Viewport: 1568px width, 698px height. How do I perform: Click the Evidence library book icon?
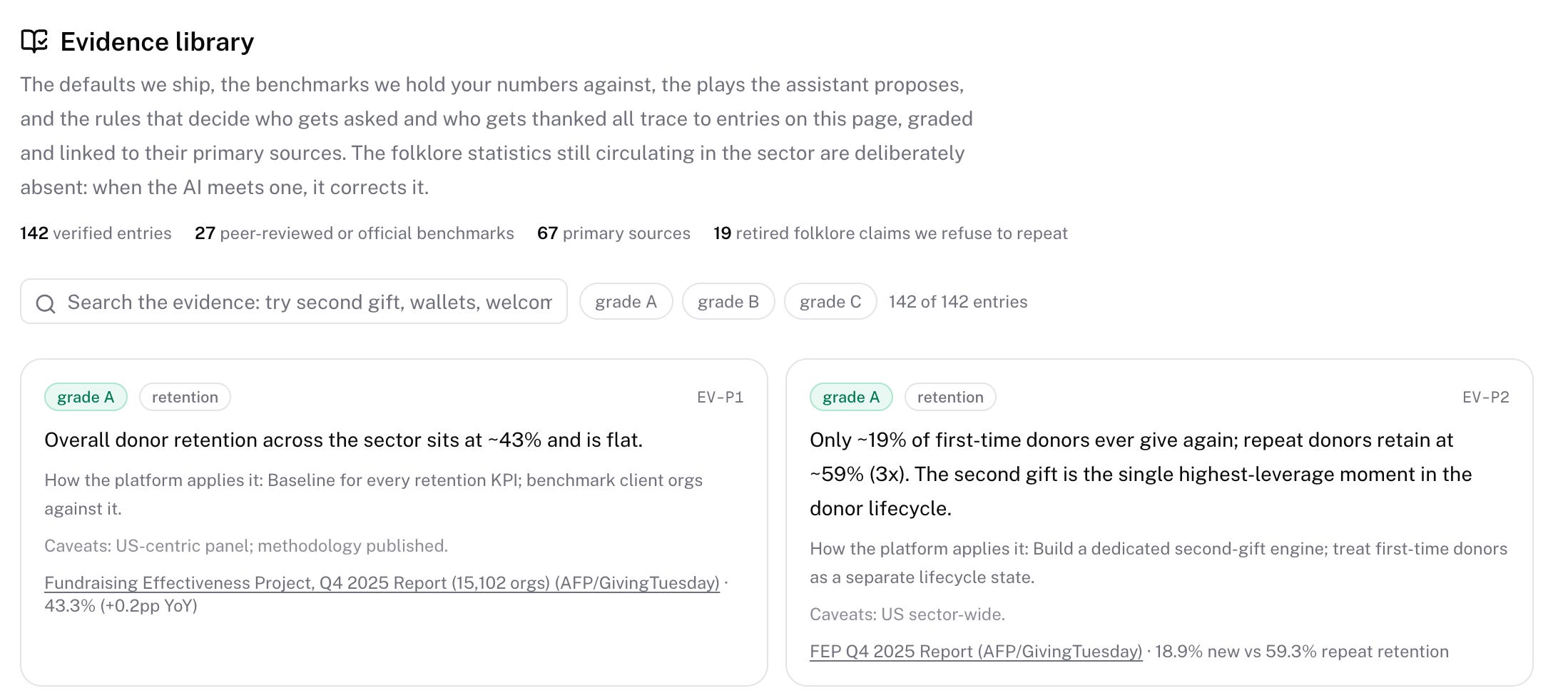(34, 41)
